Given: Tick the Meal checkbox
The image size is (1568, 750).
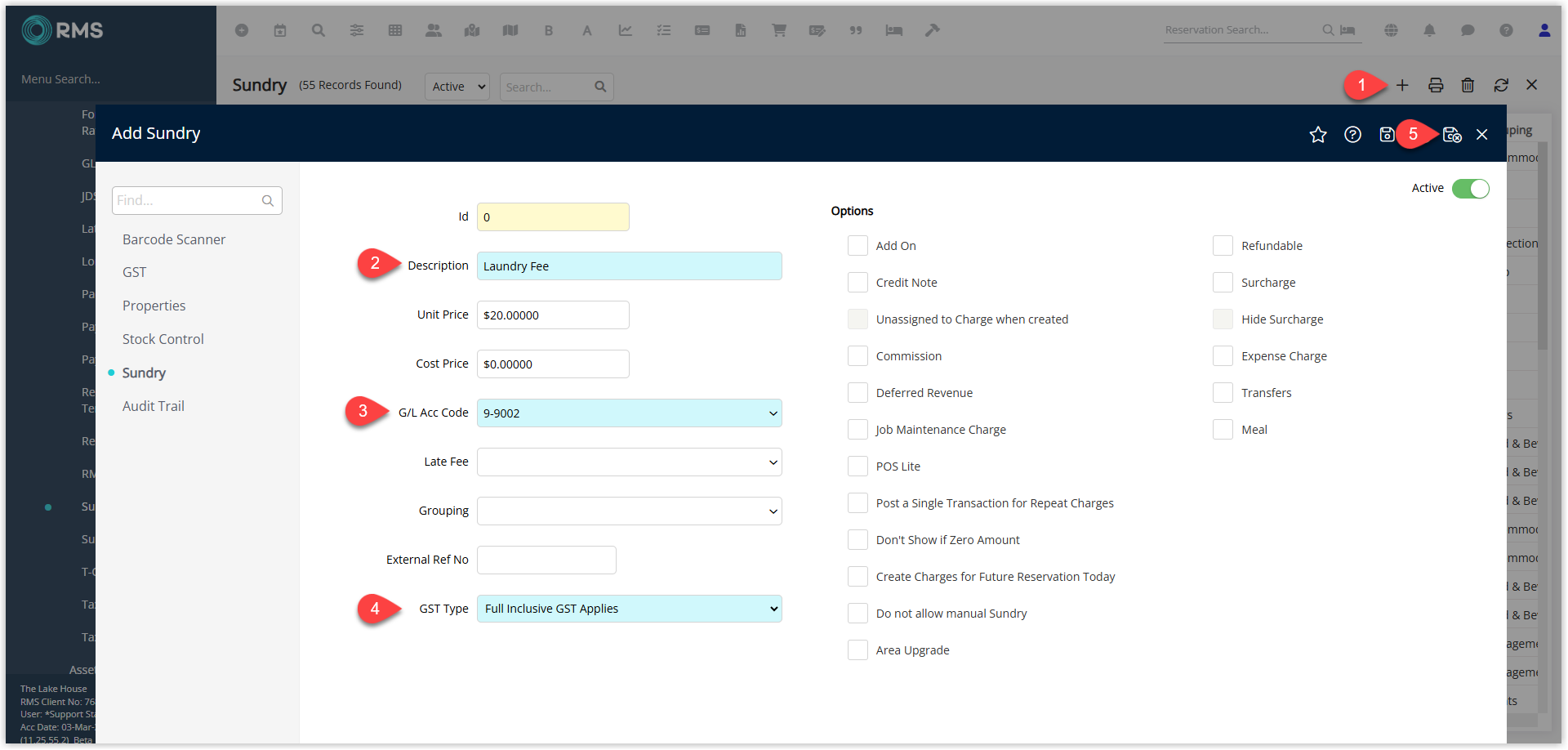Looking at the screenshot, I should pyautogui.click(x=1223, y=430).
